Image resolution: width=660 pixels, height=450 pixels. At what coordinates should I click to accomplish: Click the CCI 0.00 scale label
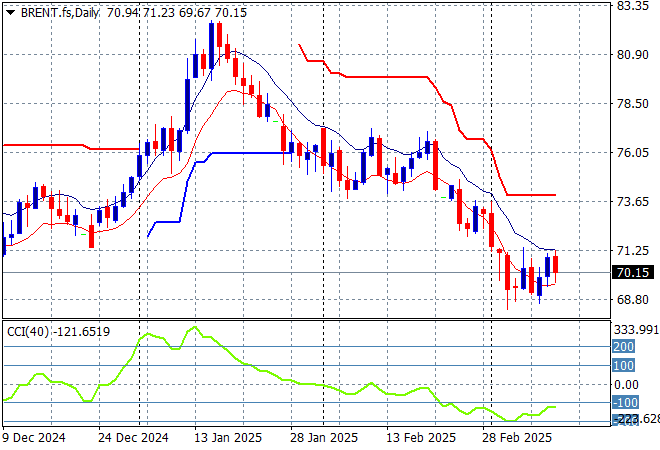627,384
